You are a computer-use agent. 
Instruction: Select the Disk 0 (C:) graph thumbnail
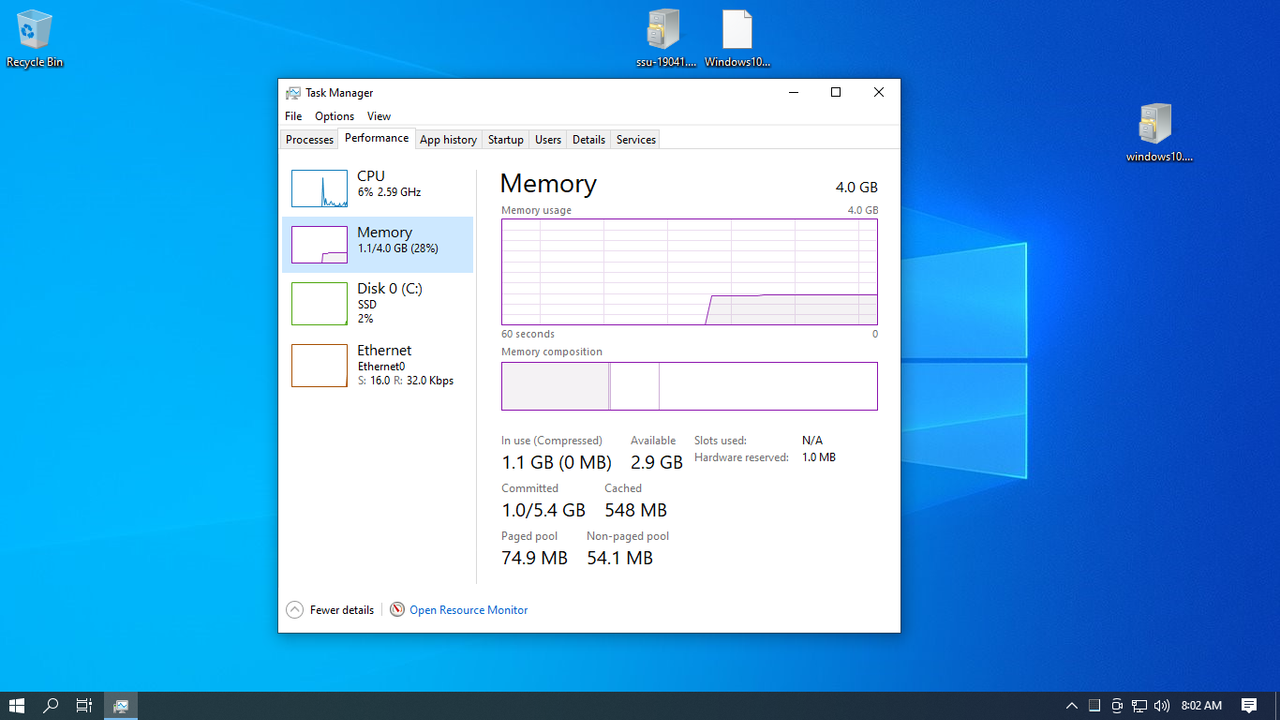tap(319, 303)
